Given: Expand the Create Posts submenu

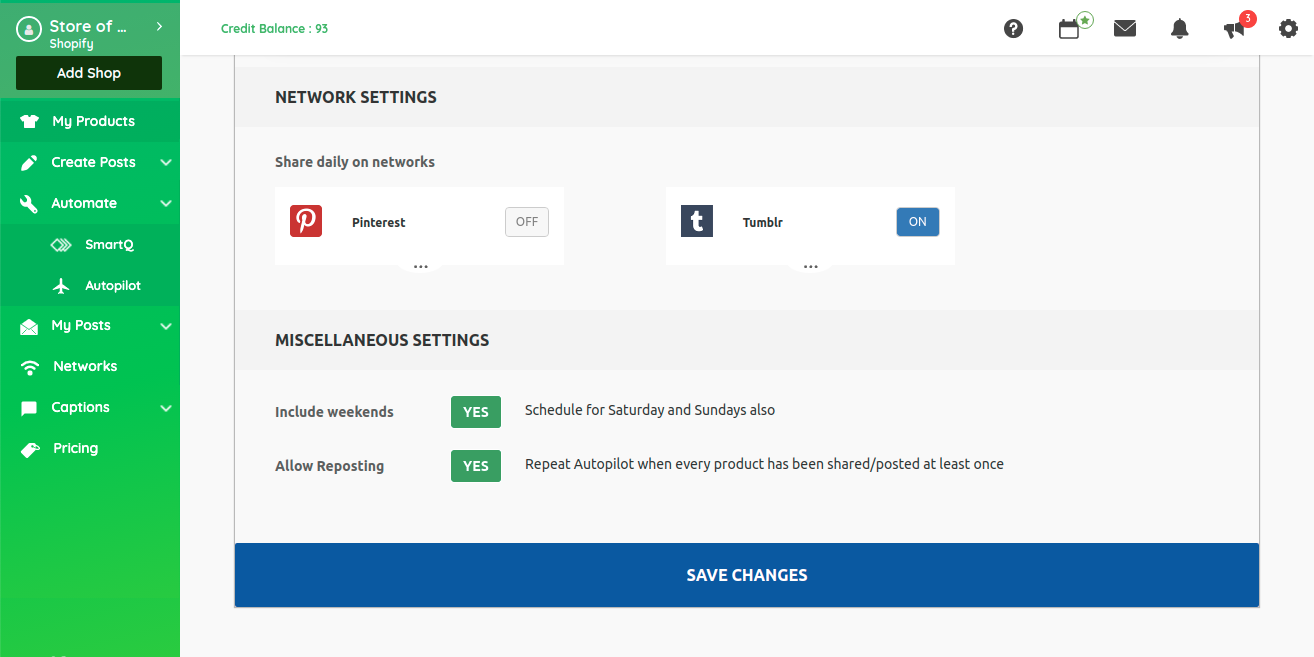Looking at the screenshot, I should tap(166, 162).
